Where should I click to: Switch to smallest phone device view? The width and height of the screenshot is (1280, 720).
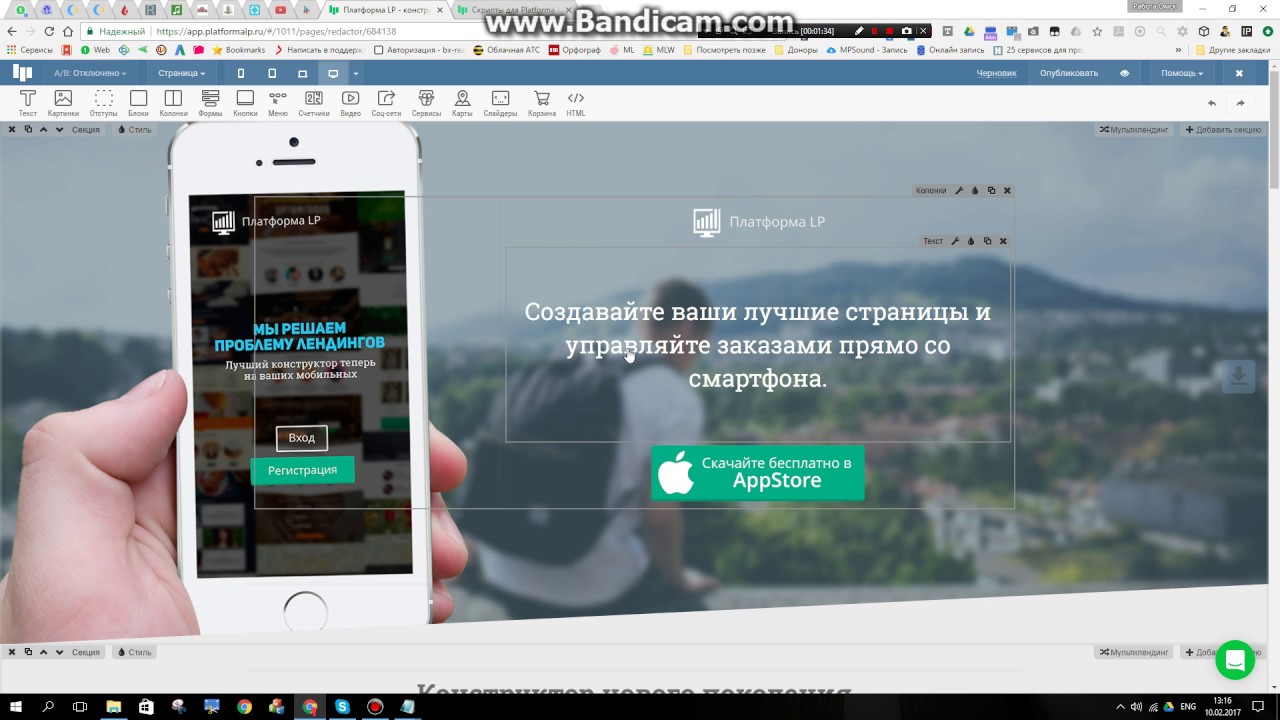click(241, 73)
